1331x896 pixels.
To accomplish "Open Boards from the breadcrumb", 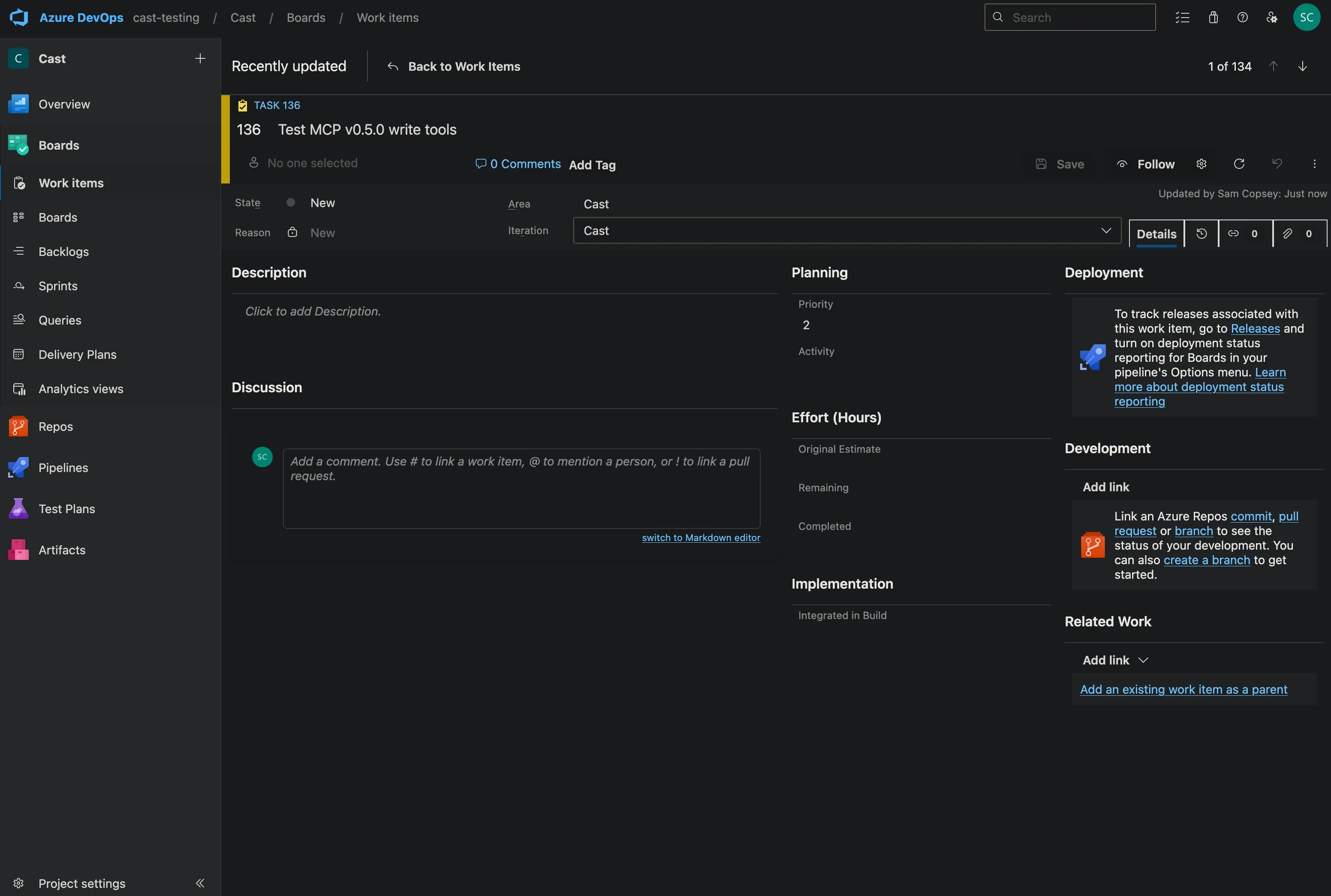I will pyautogui.click(x=306, y=17).
